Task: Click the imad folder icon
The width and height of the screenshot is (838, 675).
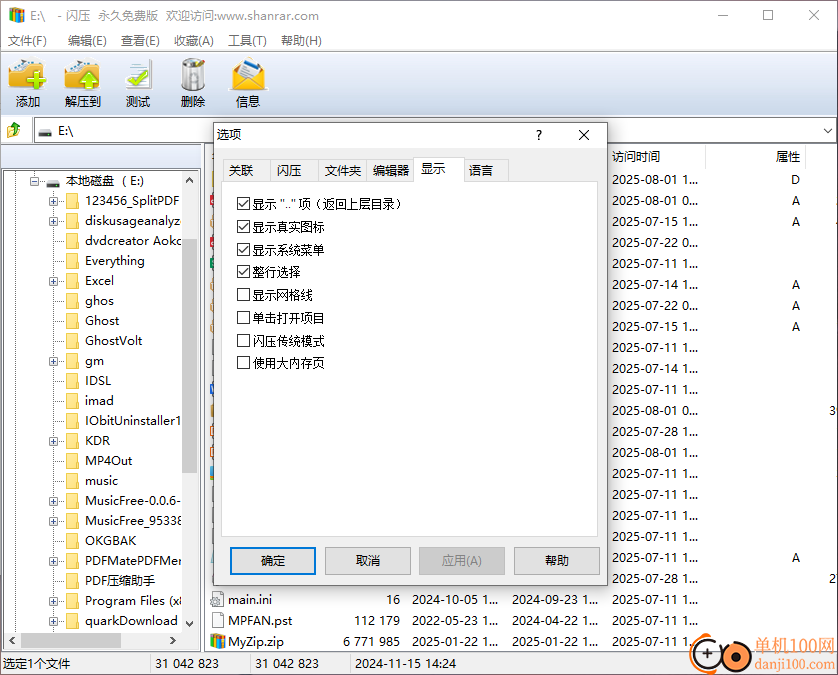Action: click(72, 401)
